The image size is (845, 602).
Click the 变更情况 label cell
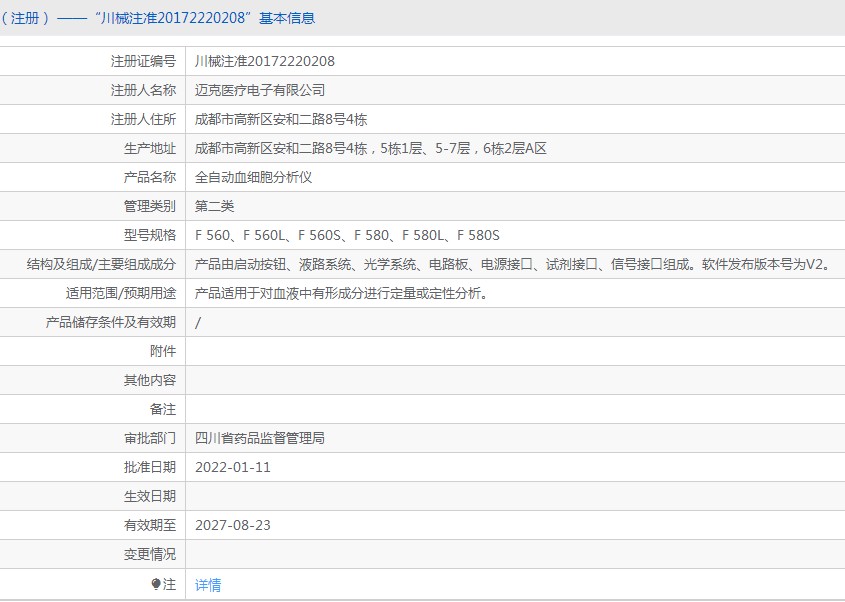pos(93,555)
